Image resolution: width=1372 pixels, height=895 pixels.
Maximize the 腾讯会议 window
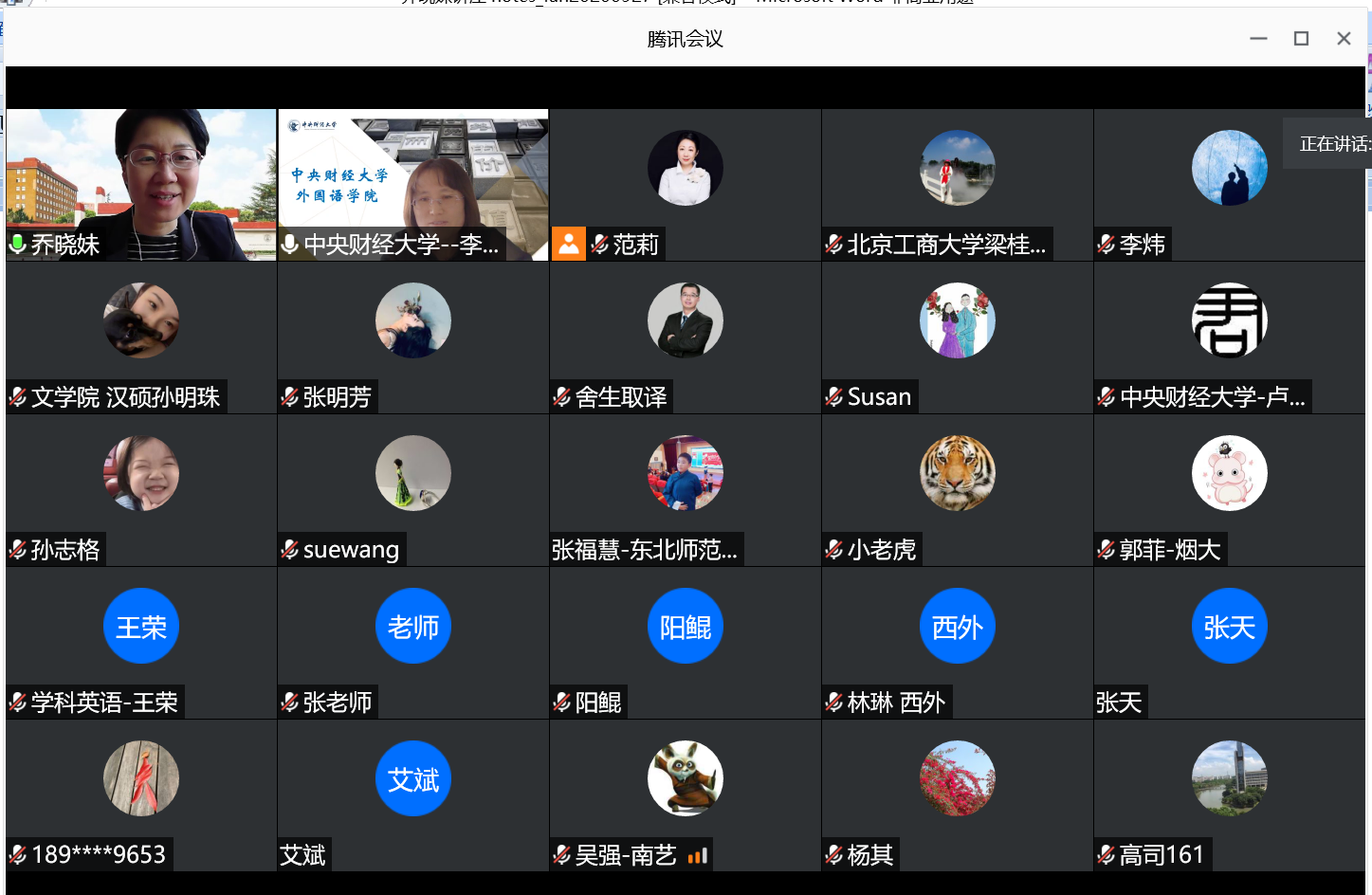(1301, 39)
